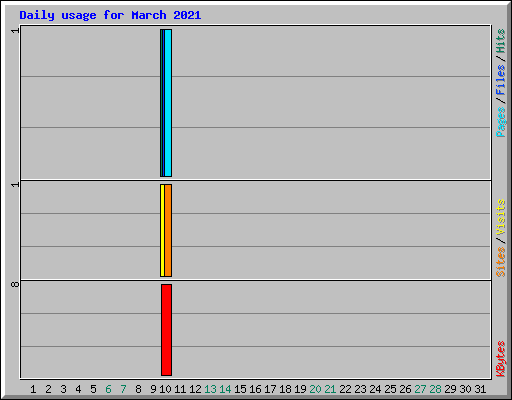Click day label '29' on the x-axis
Screen dimensions: 512x400
[x=450, y=389]
